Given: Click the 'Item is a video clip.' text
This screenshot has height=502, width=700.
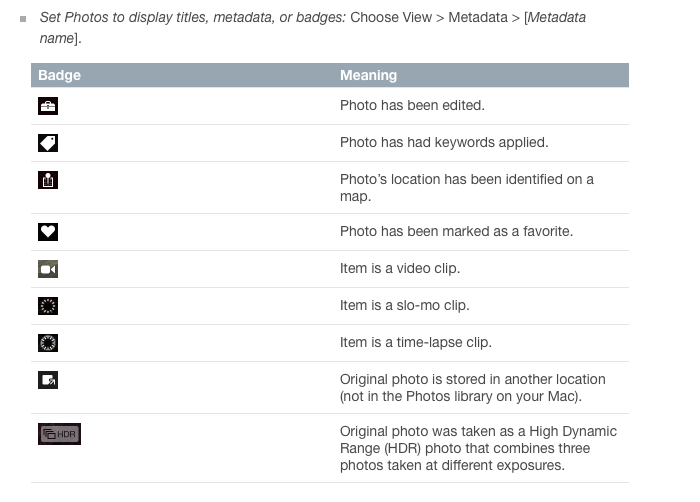Looking at the screenshot, I should 400,268.
